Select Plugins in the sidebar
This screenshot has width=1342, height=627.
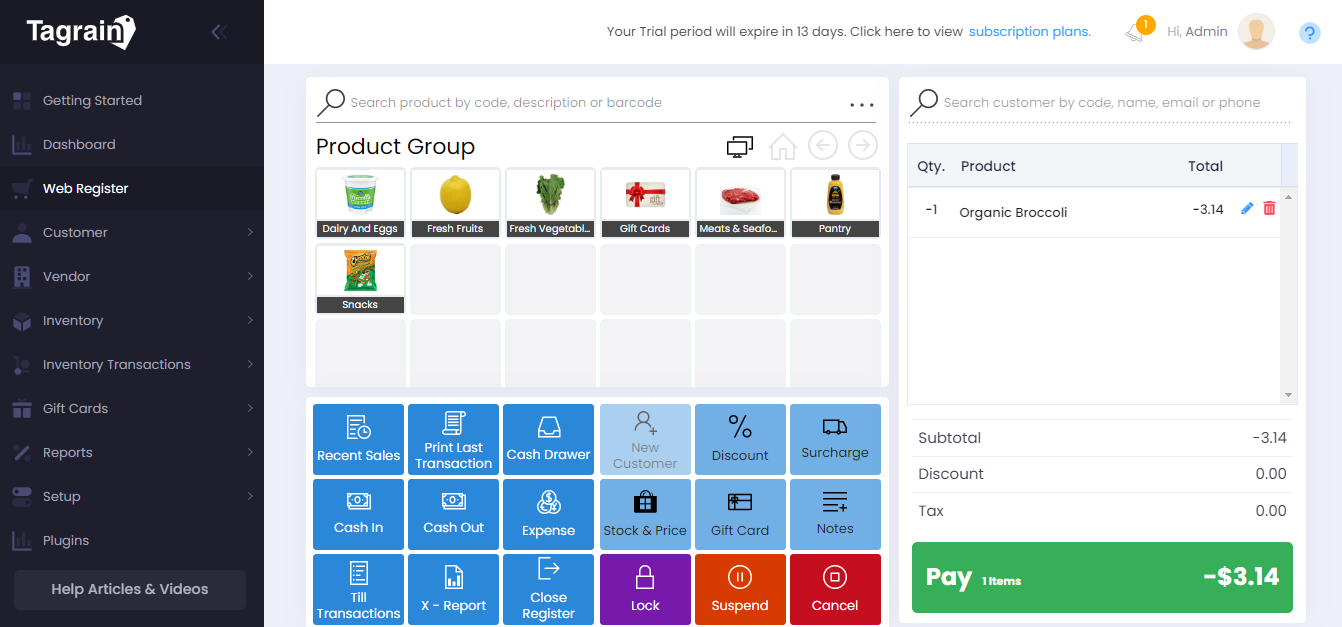[x=66, y=540]
